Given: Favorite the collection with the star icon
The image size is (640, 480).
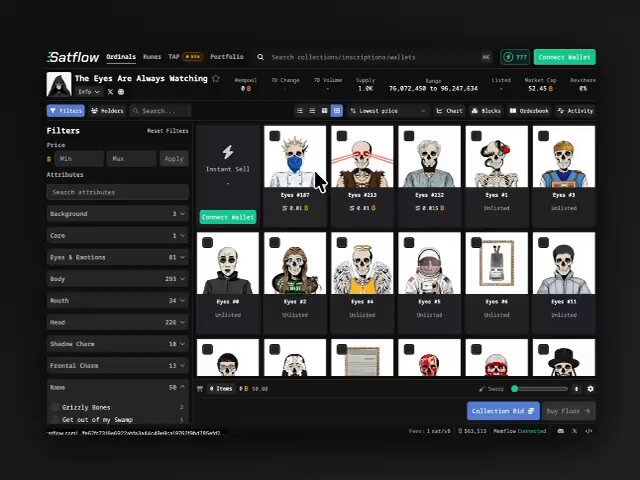Looking at the screenshot, I should 216,78.
